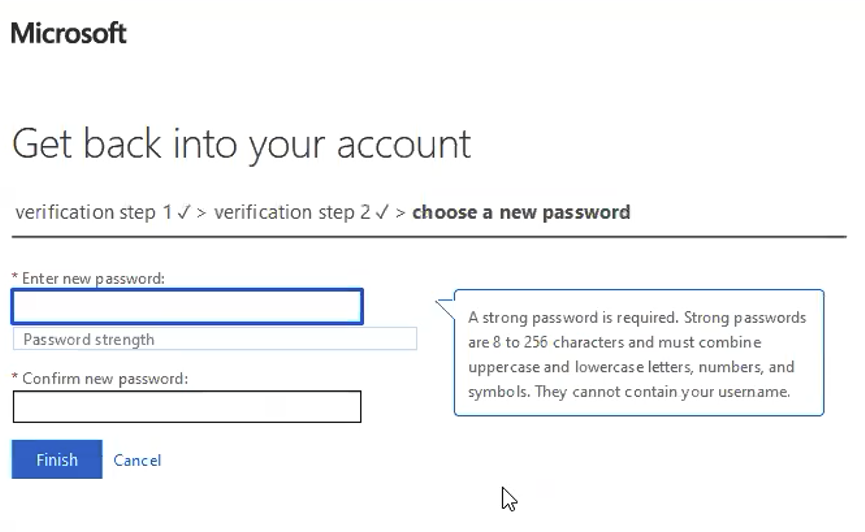This screenshot has width=865, height=532.
Task: Click the Confirm new password label
Action: tap(105, 379)
